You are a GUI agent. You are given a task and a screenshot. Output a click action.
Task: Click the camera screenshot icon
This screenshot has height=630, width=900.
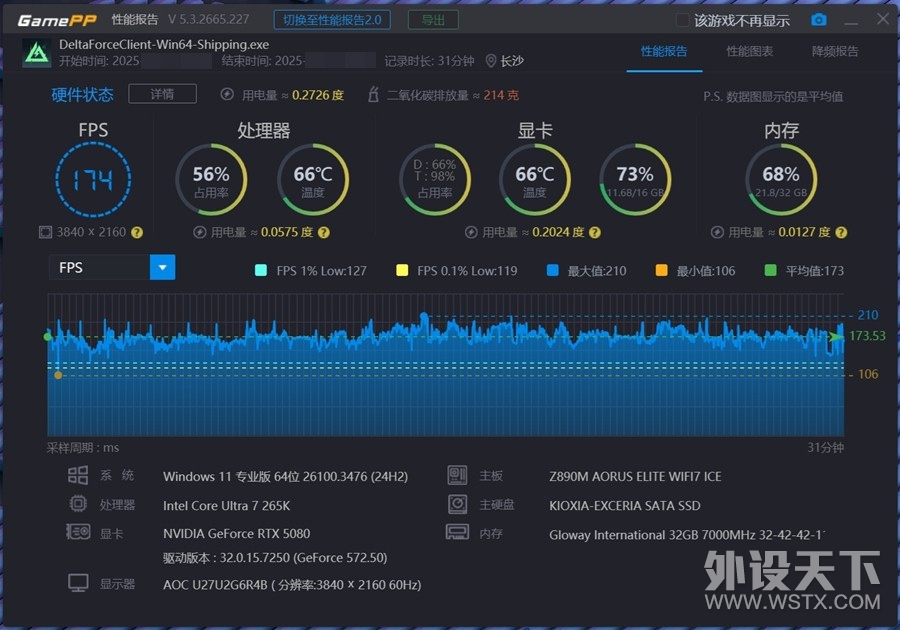pos(818,20)
